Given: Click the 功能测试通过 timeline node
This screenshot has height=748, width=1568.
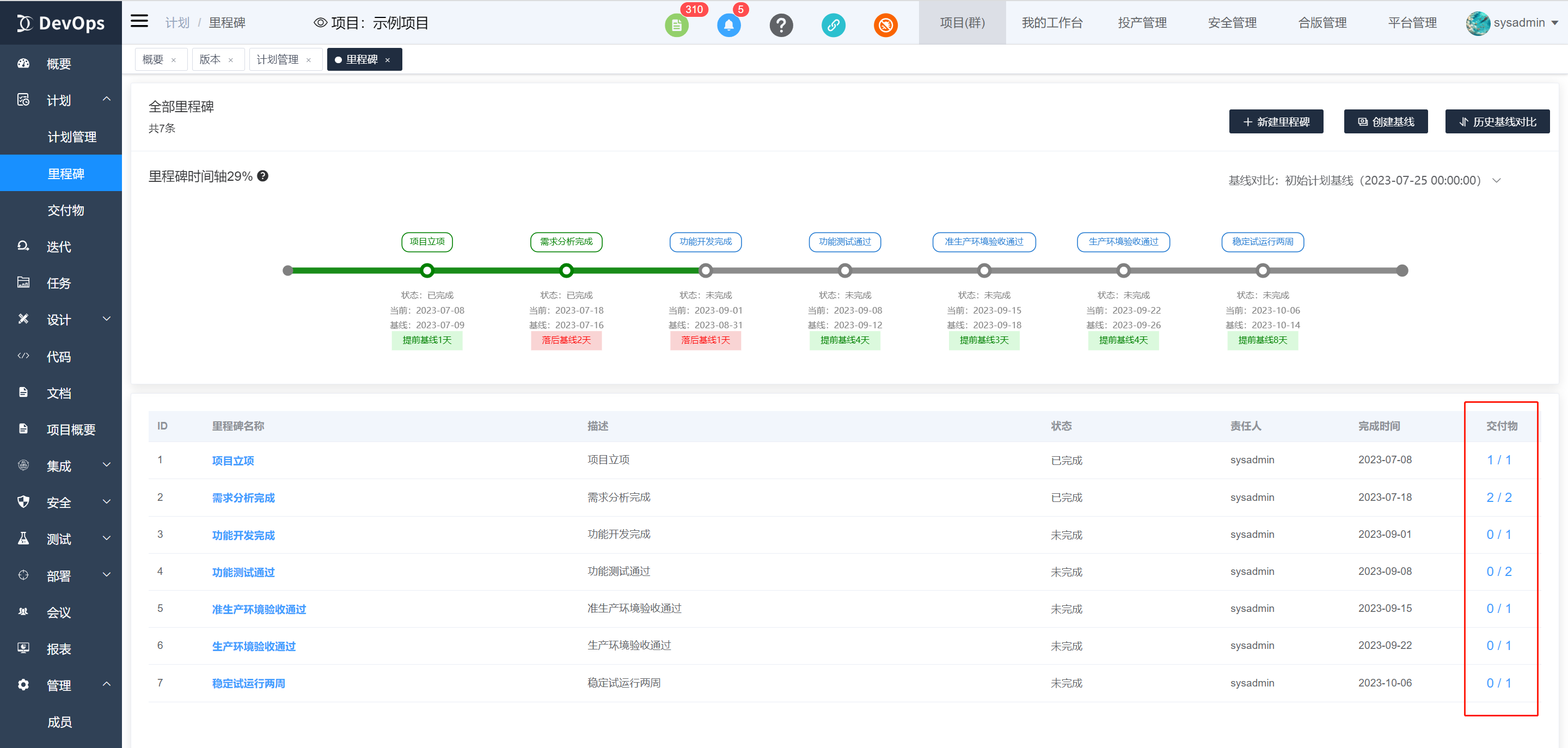Looking at the screenshot, I should pyautogui.click(x=844, y=271).
